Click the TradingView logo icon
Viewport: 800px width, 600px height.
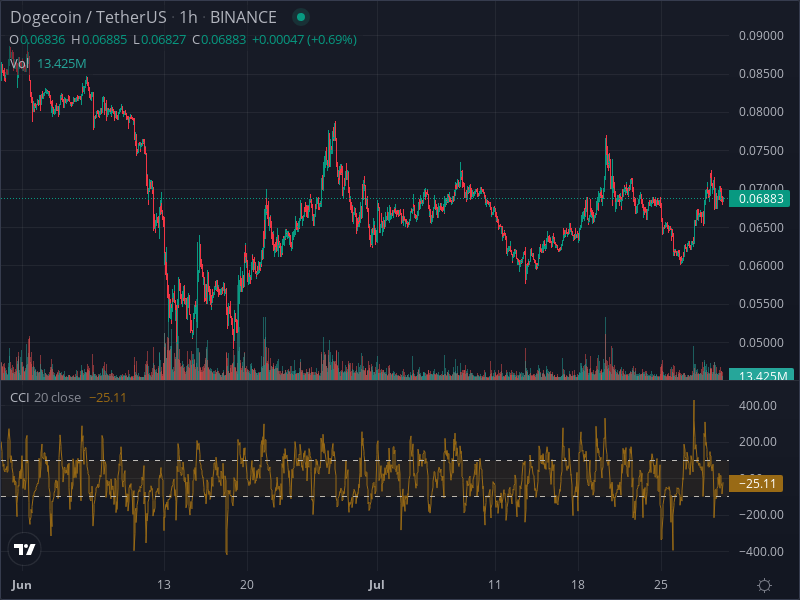(24, 549)
